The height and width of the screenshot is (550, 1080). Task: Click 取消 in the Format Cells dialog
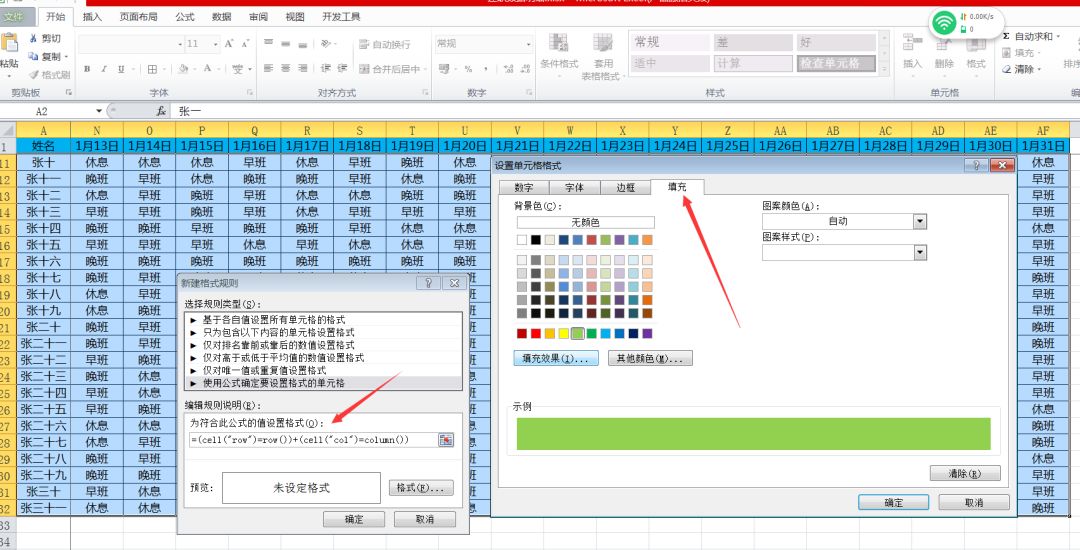click(974, 503)
